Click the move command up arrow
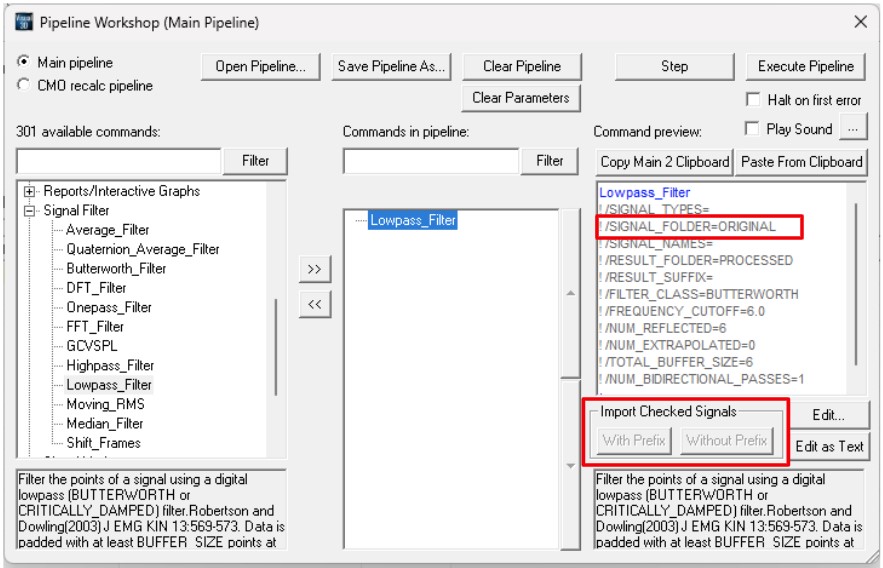 [570, 293]
